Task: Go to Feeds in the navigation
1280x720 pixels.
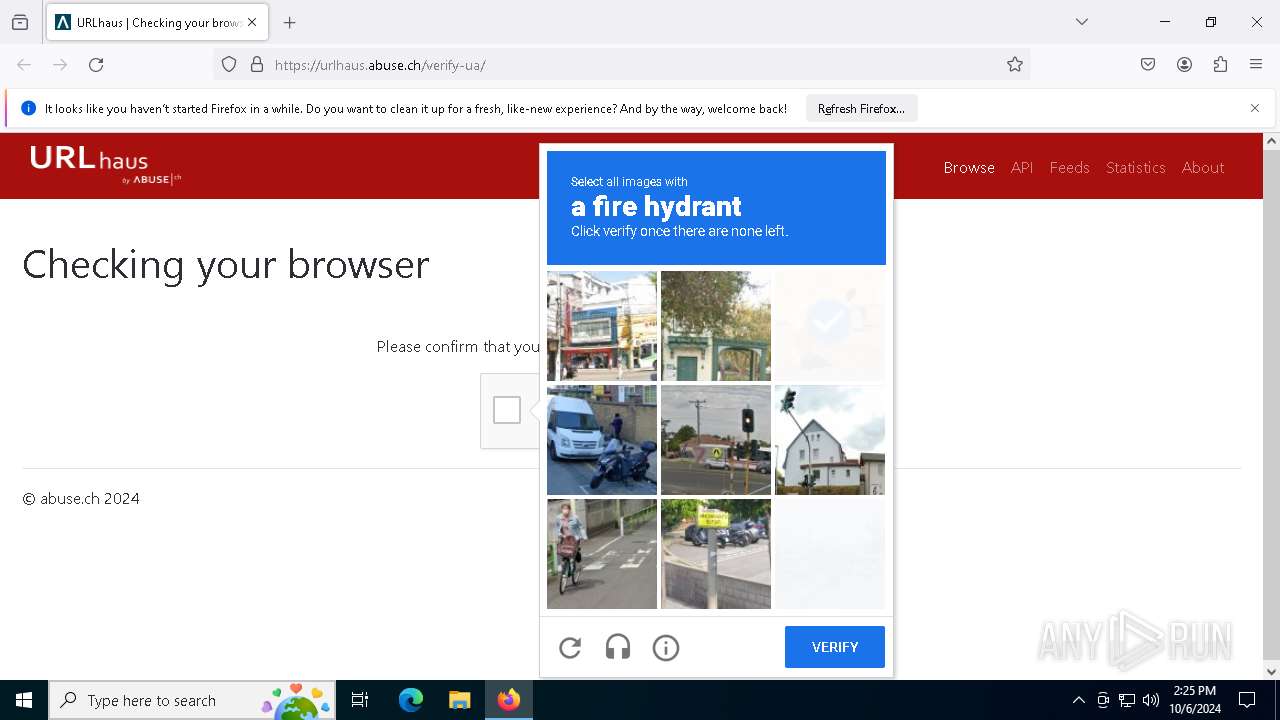Action: click(1069, 167)
